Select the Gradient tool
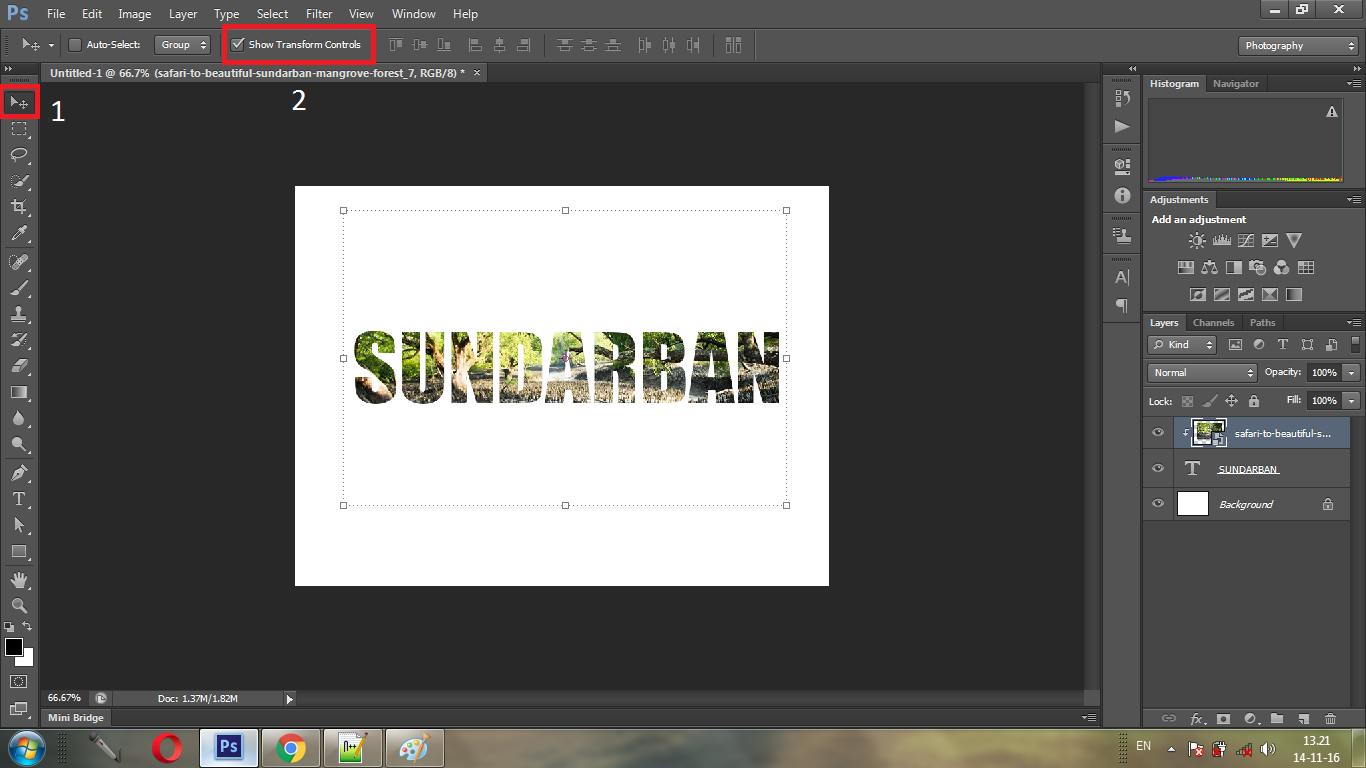 click(19, 392)
